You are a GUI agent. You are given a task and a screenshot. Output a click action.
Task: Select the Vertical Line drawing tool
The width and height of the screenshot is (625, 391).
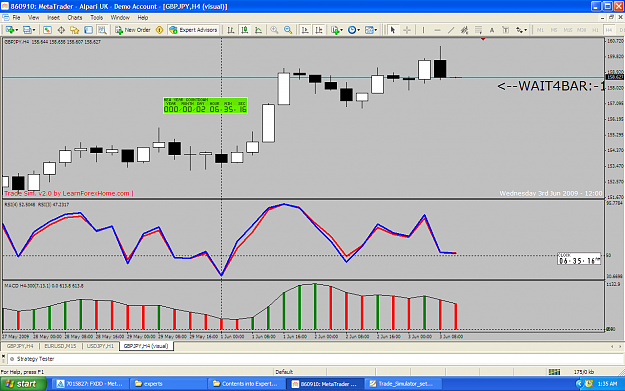pos(423,30)
